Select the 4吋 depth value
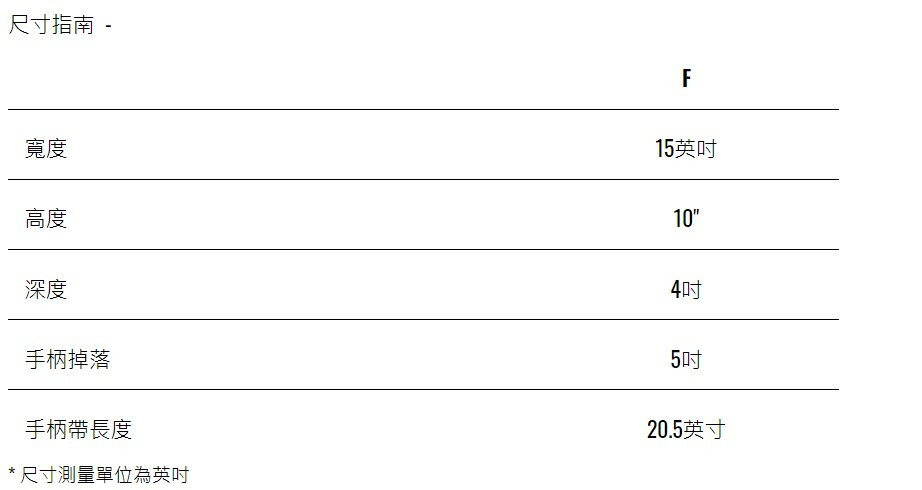This screenshot has height=490, width=922. [686, 289]
